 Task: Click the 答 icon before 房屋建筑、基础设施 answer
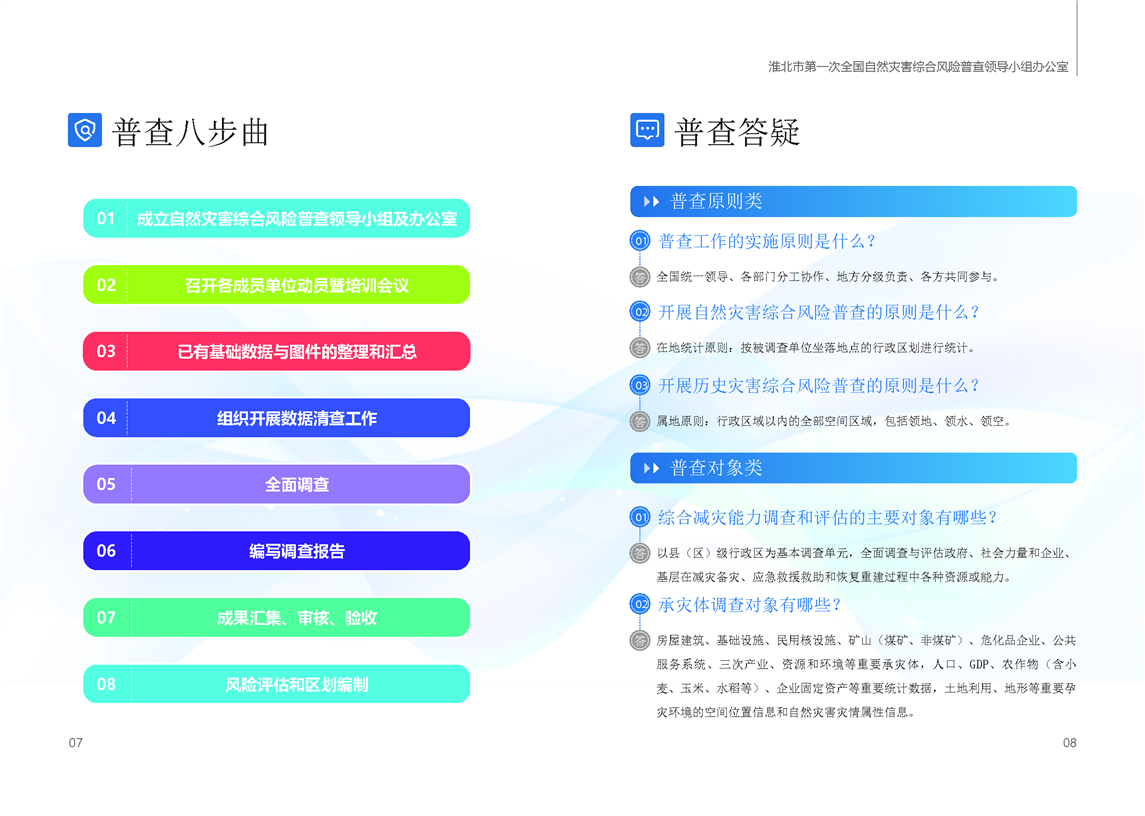tap(640, 640)
